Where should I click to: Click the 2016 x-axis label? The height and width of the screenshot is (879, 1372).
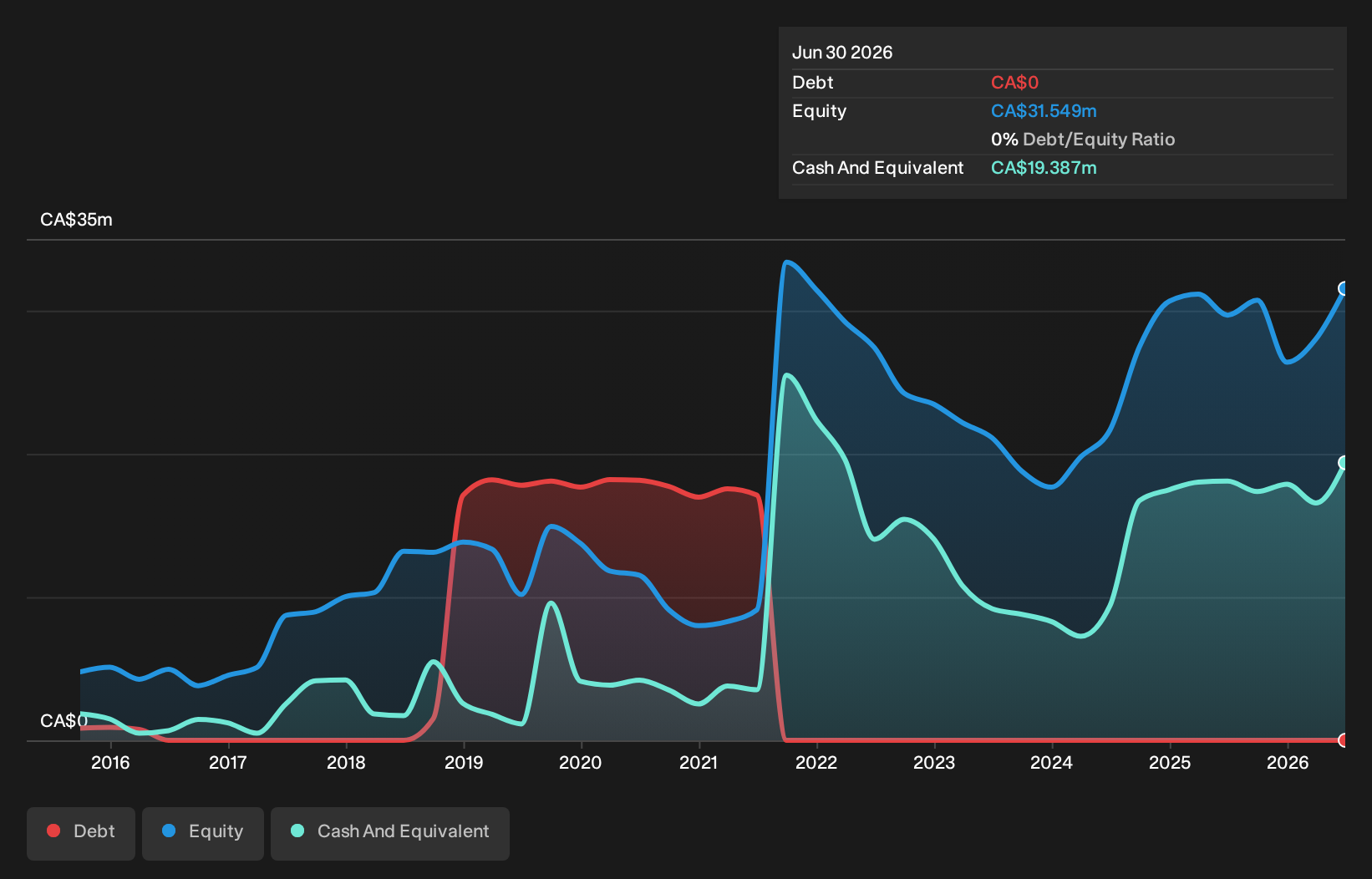point(110,762)
